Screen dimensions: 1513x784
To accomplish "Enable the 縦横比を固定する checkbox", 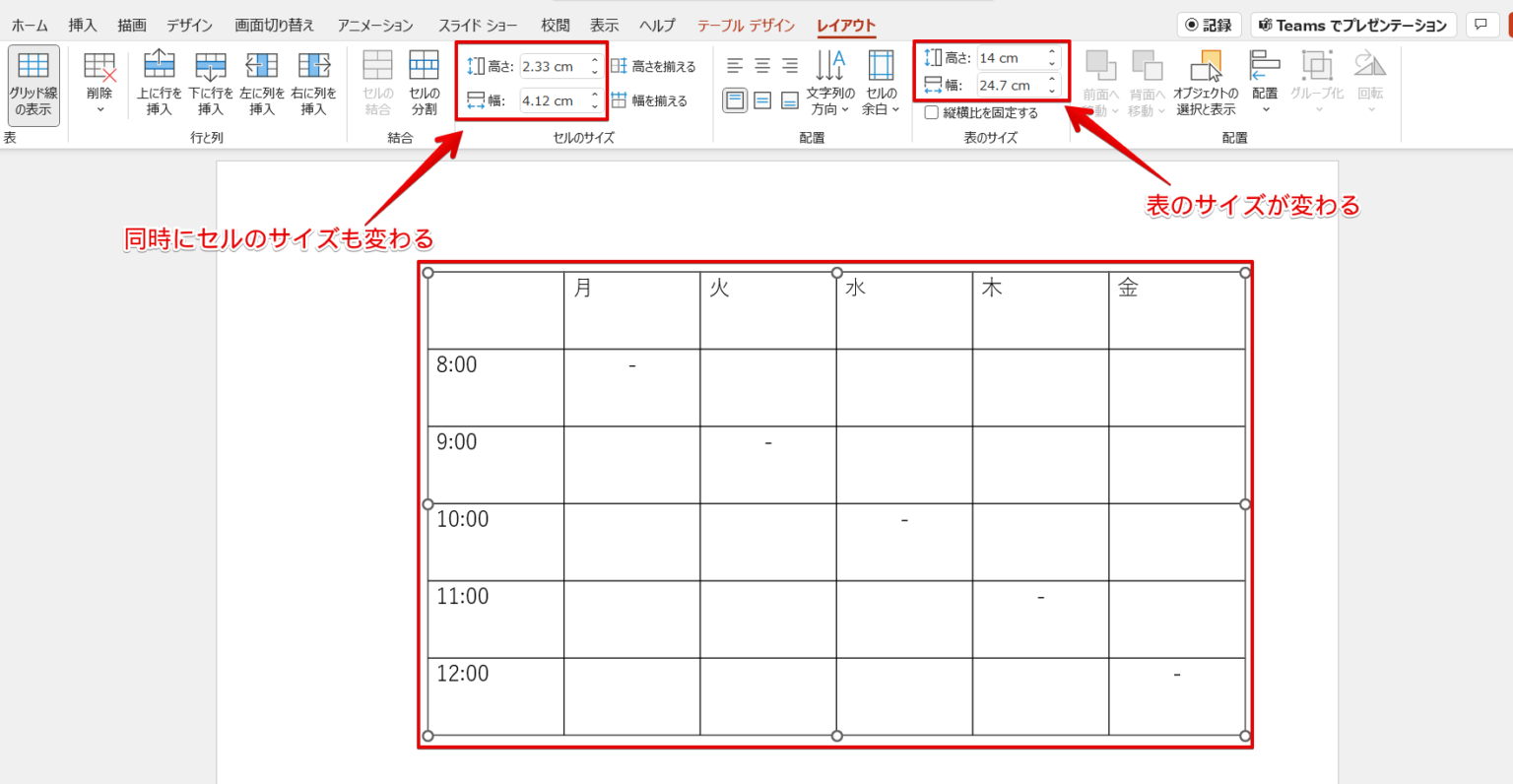I will click(x=931, y=111).
